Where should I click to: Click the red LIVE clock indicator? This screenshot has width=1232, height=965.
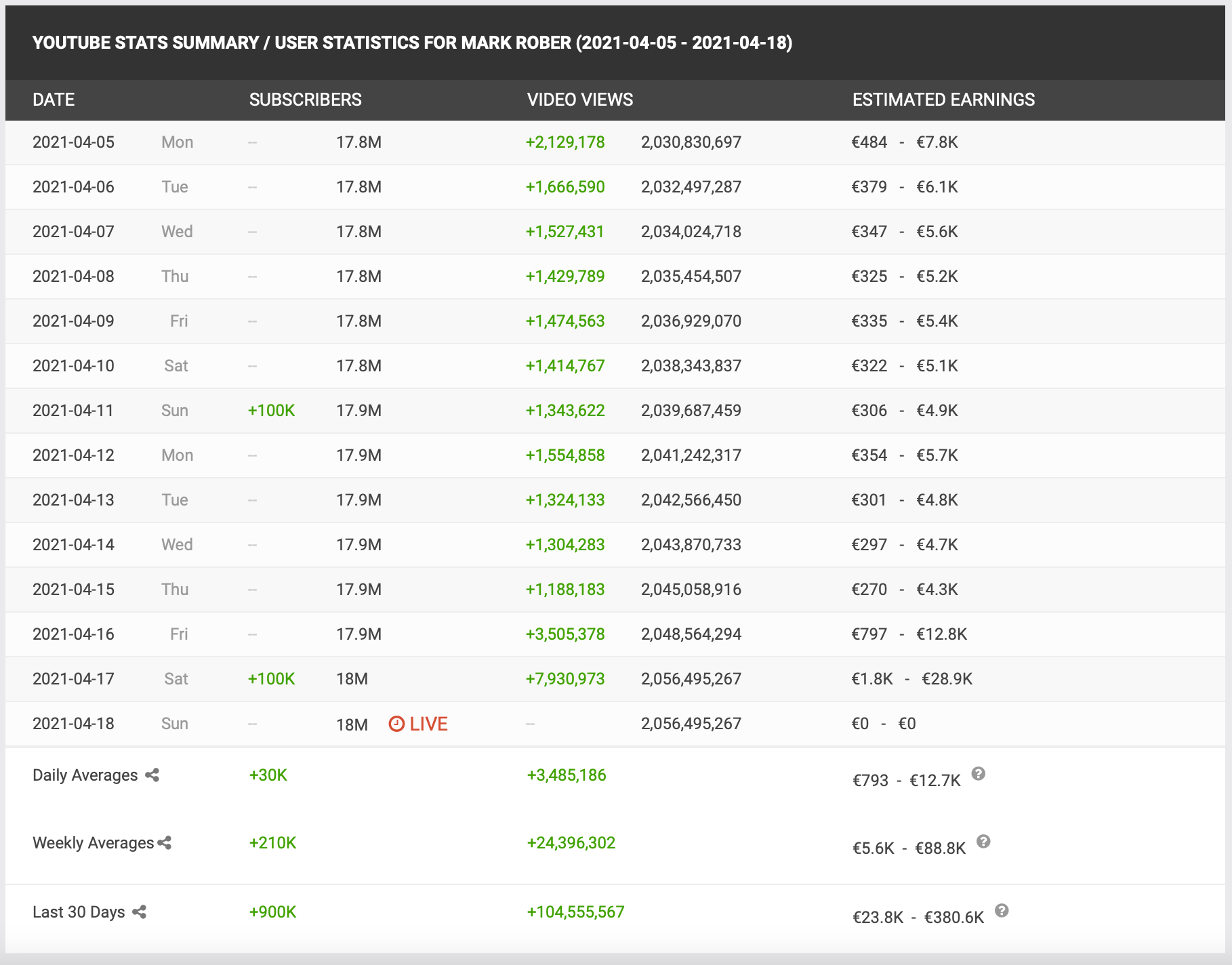point(418,724)
